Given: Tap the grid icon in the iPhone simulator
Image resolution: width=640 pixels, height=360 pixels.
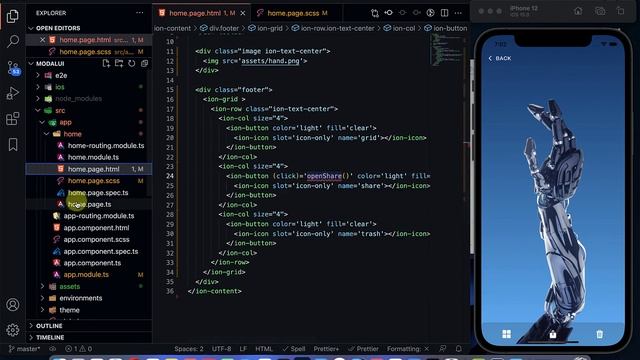Looking at the screenshot, I should tap(507, 334).
